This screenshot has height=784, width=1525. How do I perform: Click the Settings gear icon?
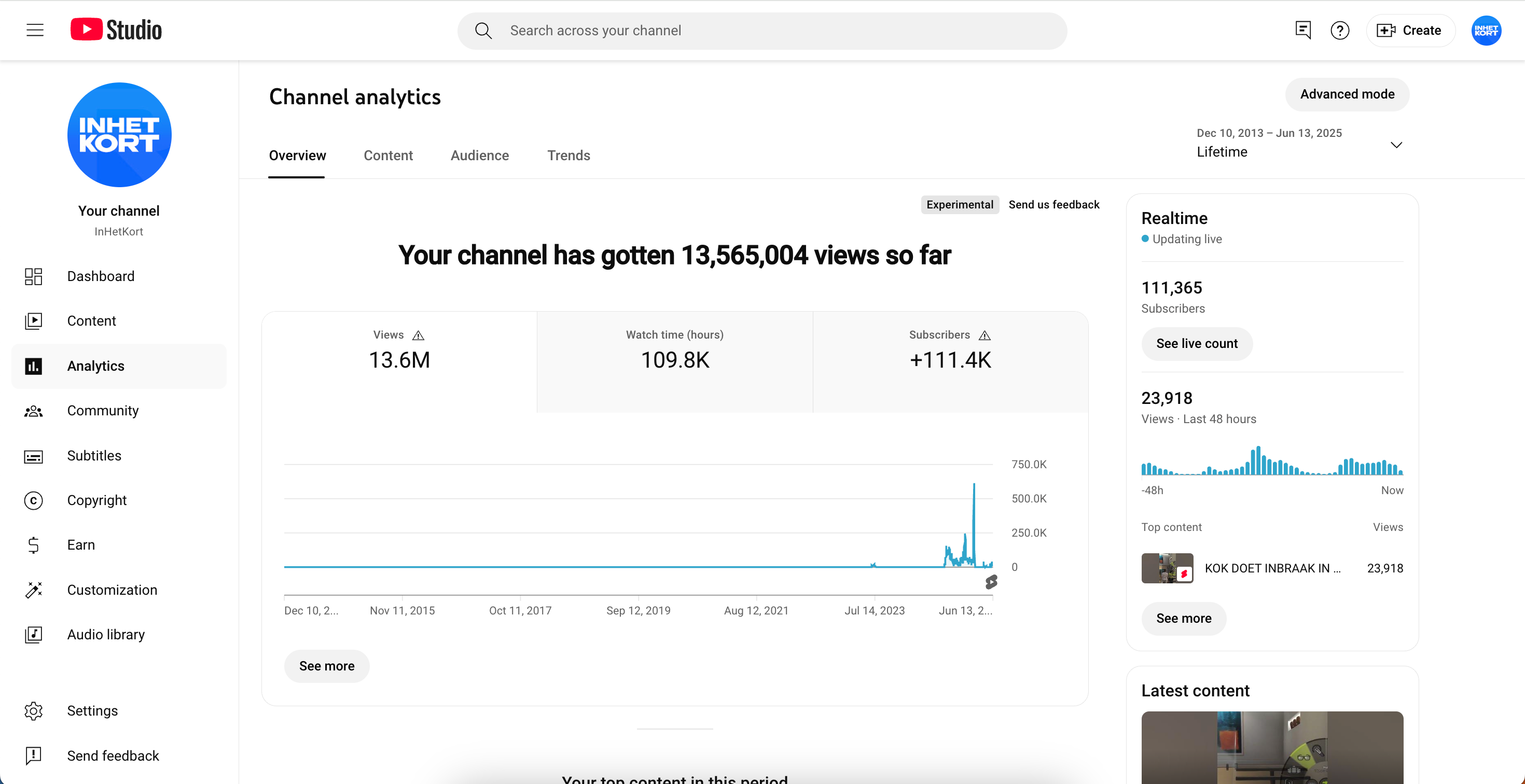[x=33, y=710]
